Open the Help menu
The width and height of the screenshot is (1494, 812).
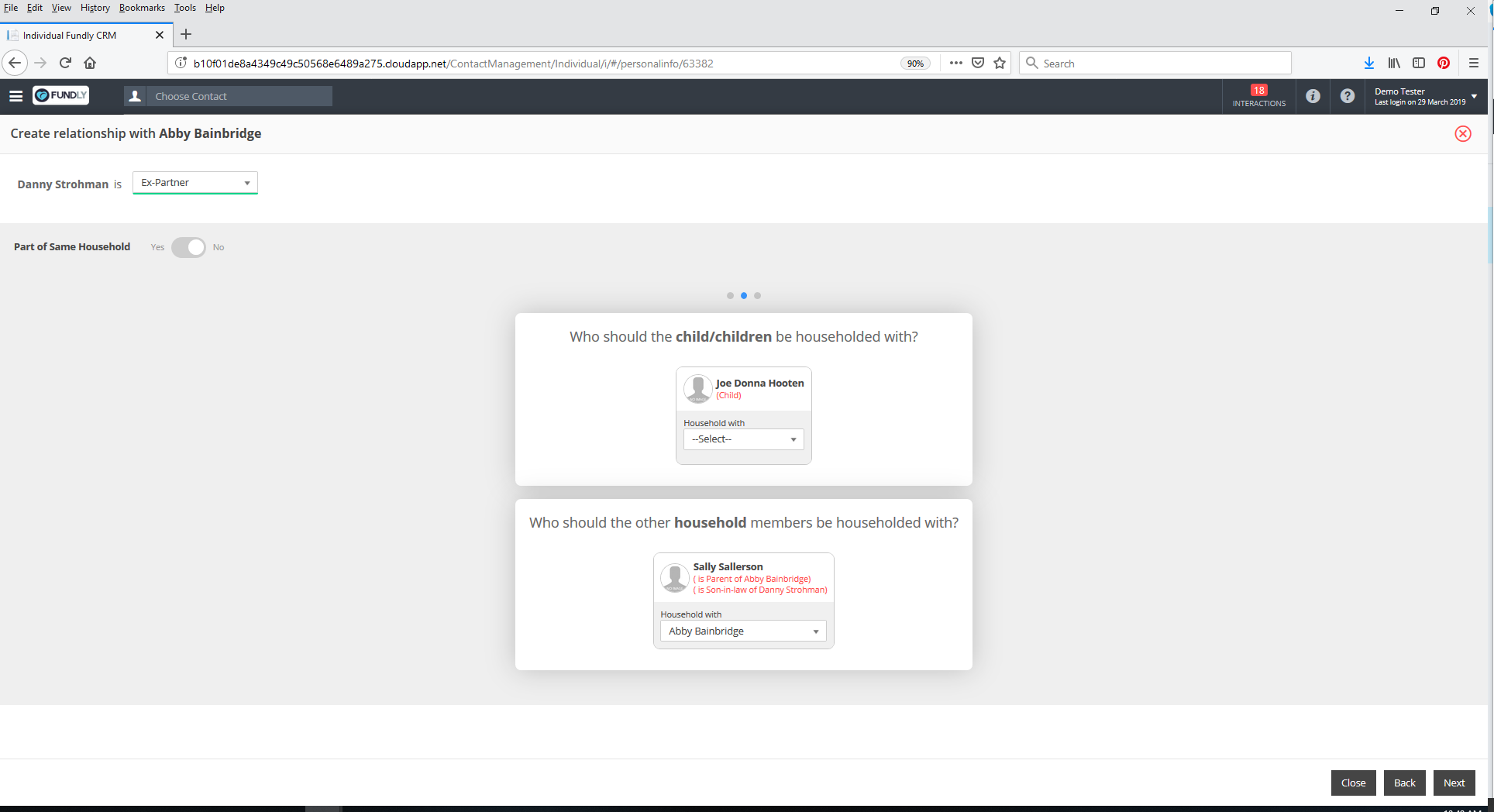coord(215,8)
